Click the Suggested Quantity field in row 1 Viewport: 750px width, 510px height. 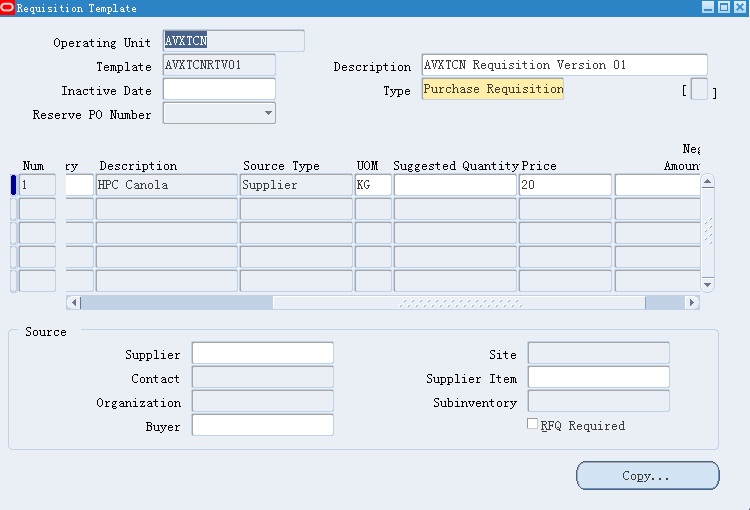click(454, 185)
